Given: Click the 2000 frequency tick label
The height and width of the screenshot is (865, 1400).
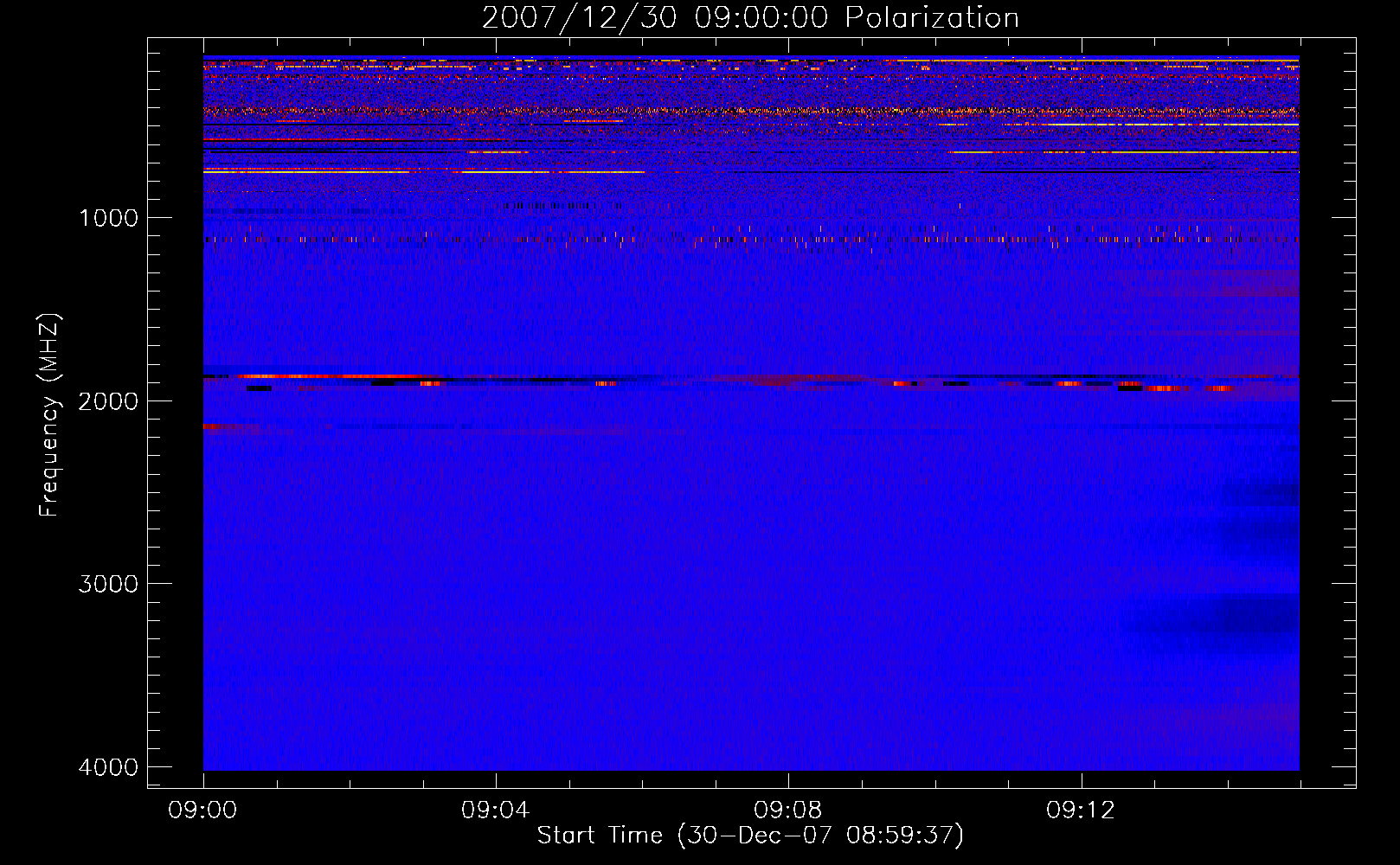Looking at the screenshot, I should [x=108, y=401].
